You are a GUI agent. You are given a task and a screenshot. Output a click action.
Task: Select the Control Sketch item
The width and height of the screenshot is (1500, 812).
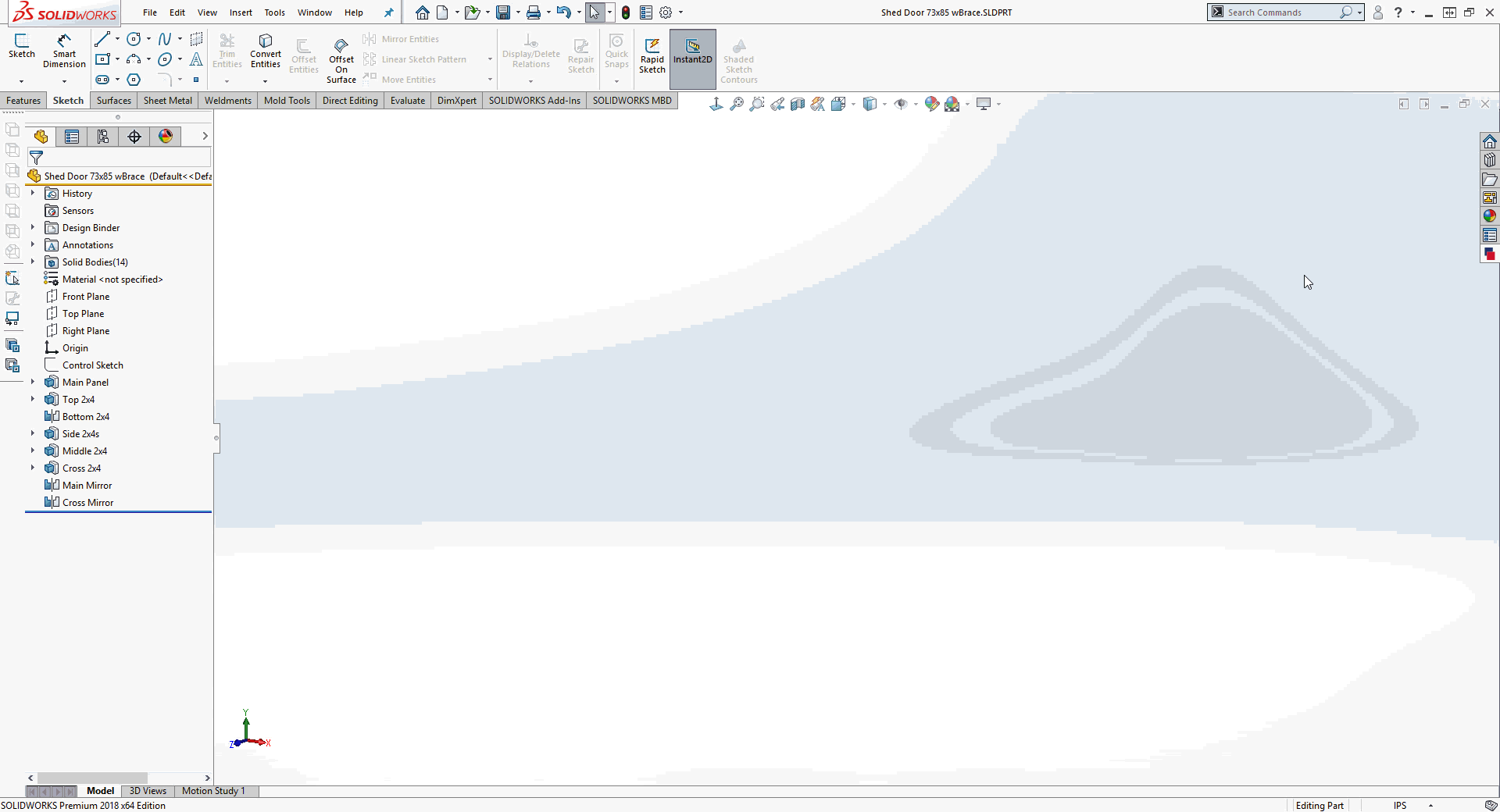click(x=92, y=365)
